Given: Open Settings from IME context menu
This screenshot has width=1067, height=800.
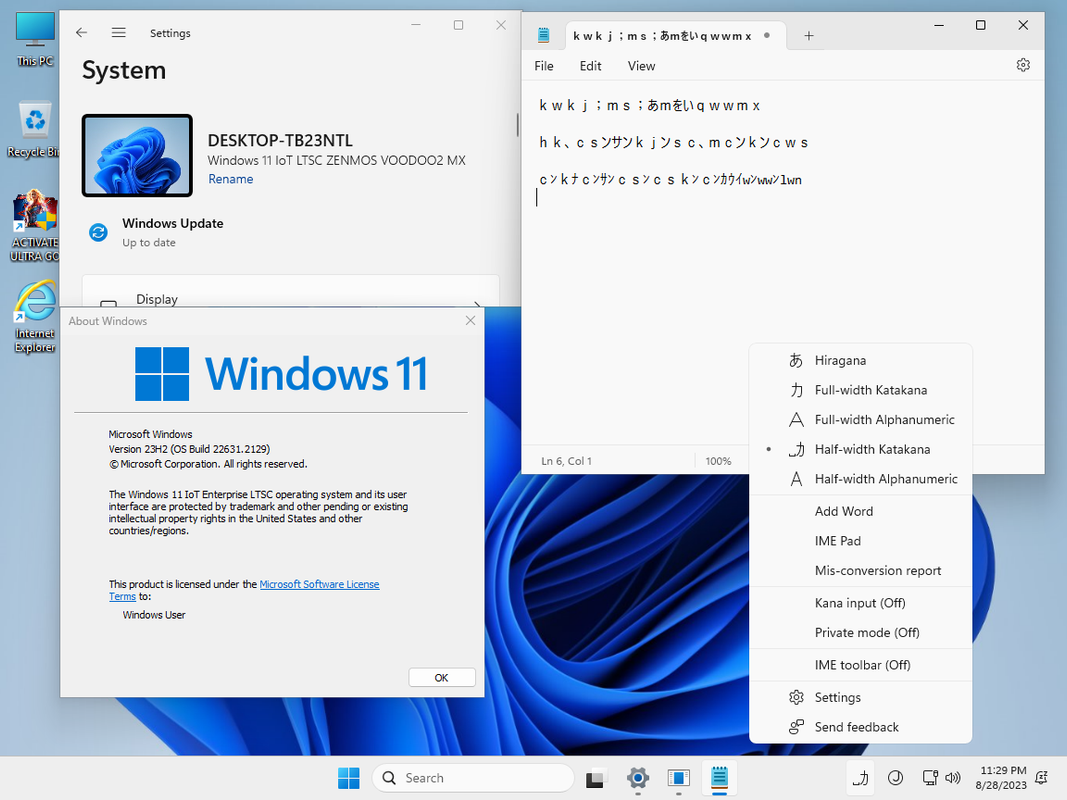Looking at the screenshot, I should pos(860,697).
